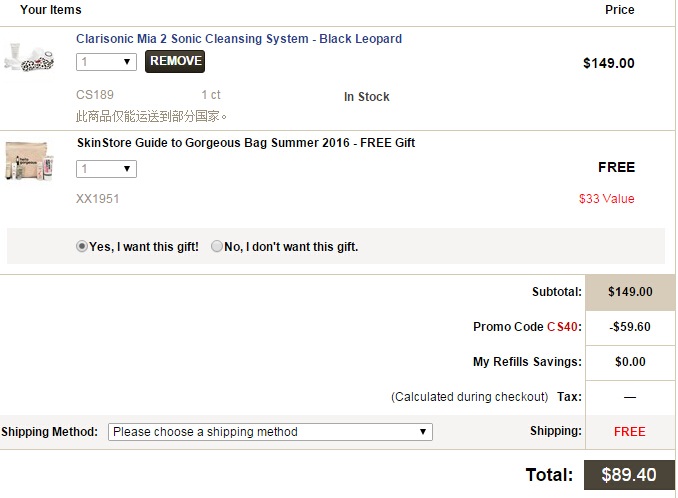Click the CS189 item code
Image resolution: width=678 pixels, height=498 pixels.
pyautogui.click(x=95, y=95)
